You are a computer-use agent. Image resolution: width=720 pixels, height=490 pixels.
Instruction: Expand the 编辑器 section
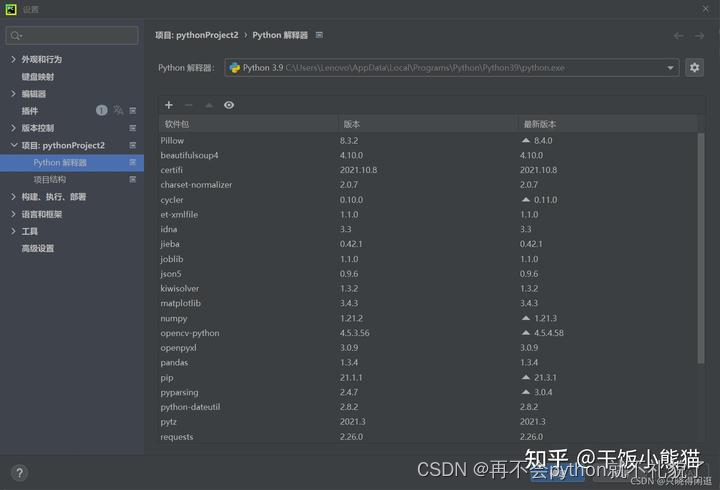[x=13, y=94]
